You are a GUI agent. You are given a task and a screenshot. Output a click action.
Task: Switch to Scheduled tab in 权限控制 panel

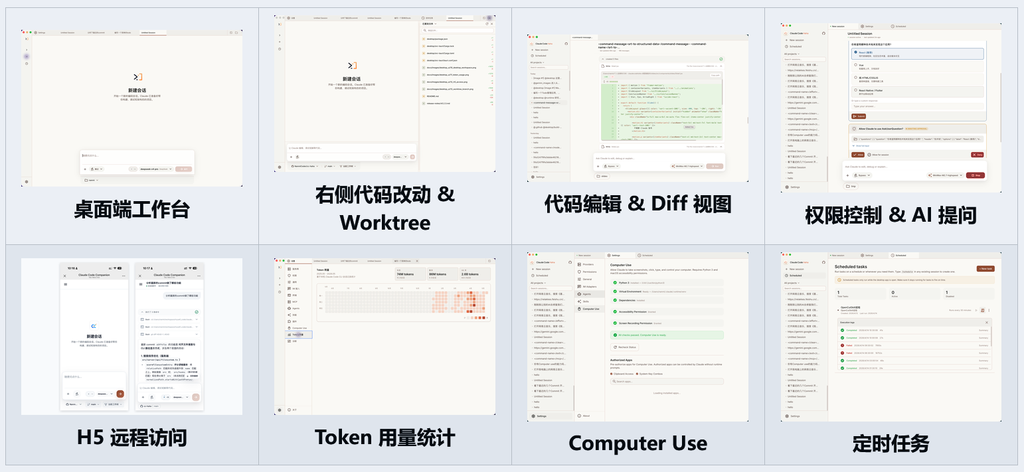899,26
